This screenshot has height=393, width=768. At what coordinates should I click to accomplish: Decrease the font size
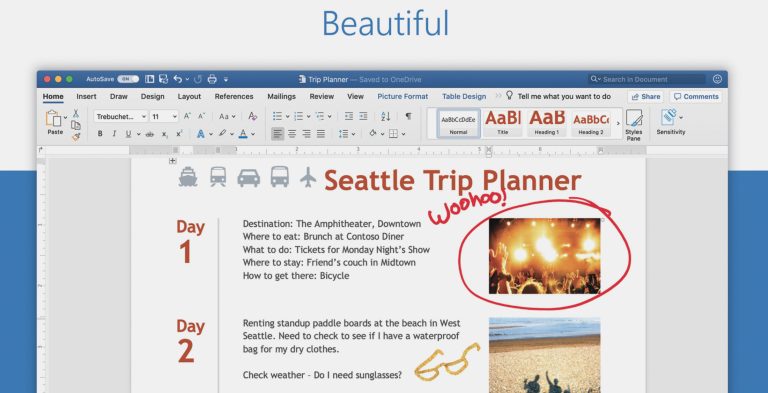click(201, 116)
